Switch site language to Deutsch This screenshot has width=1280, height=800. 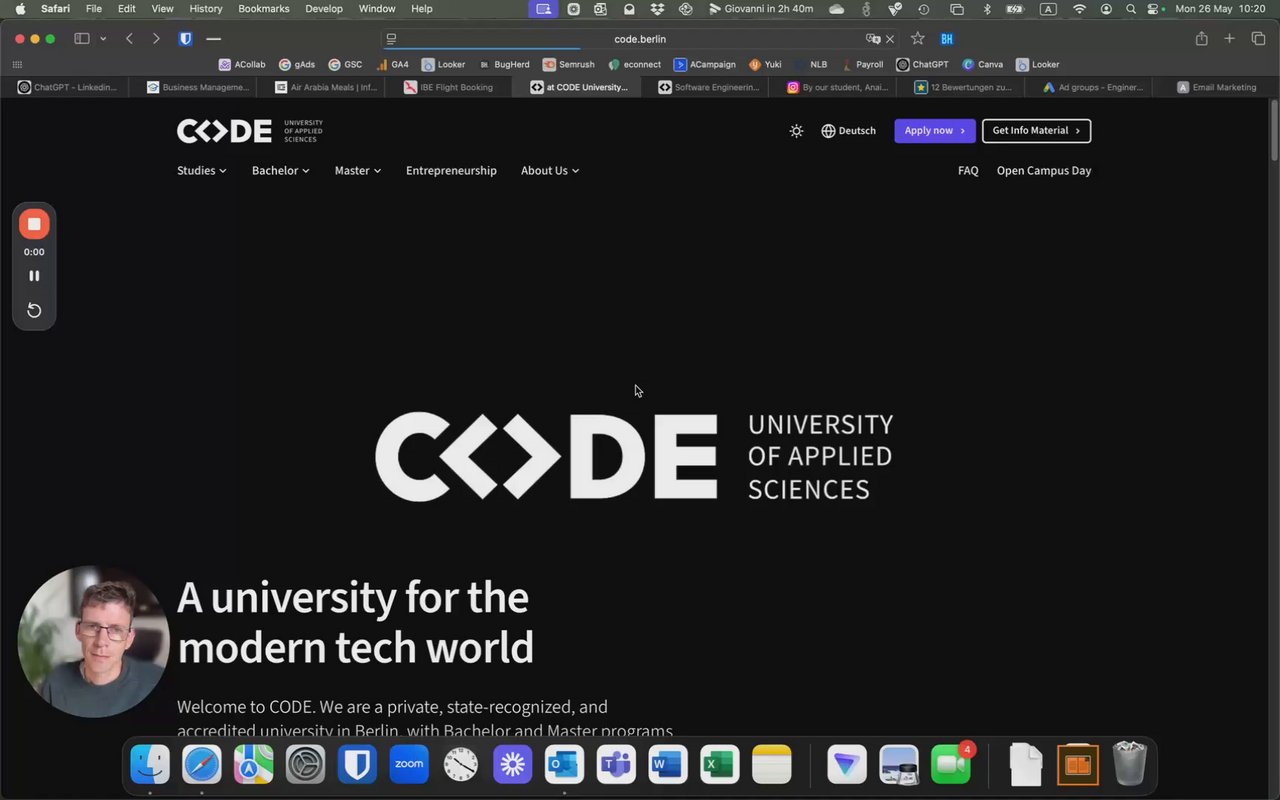coord(848,131)
